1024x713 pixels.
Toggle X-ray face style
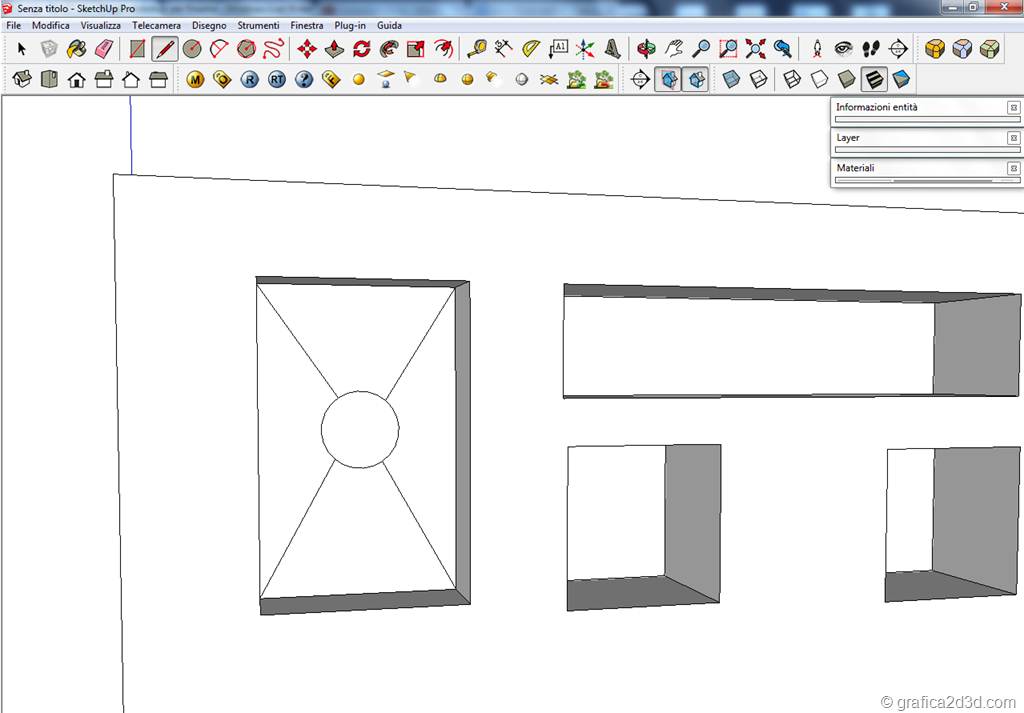(731, 79)
